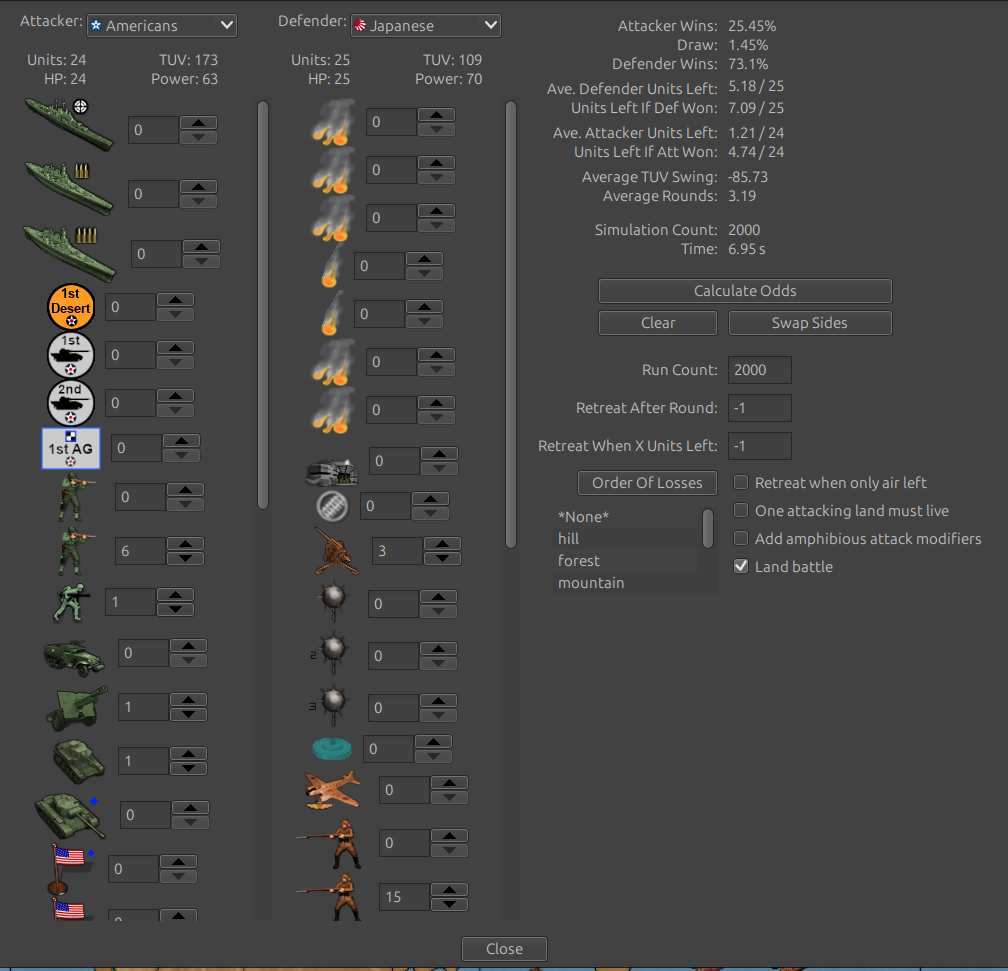1008x971 pixels.
Task: Select the 1st AG unit icon
Action: 70,448
